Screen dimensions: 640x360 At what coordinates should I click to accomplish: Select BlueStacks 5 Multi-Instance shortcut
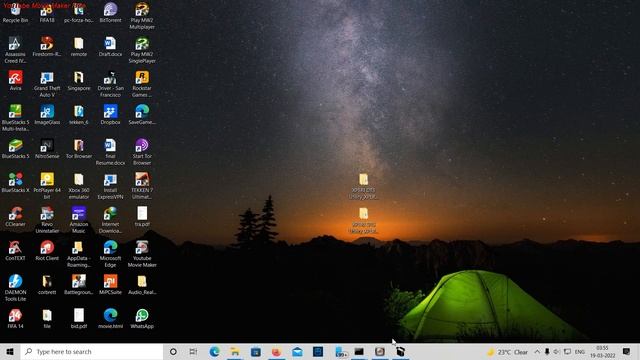click(x=16, y=118)
